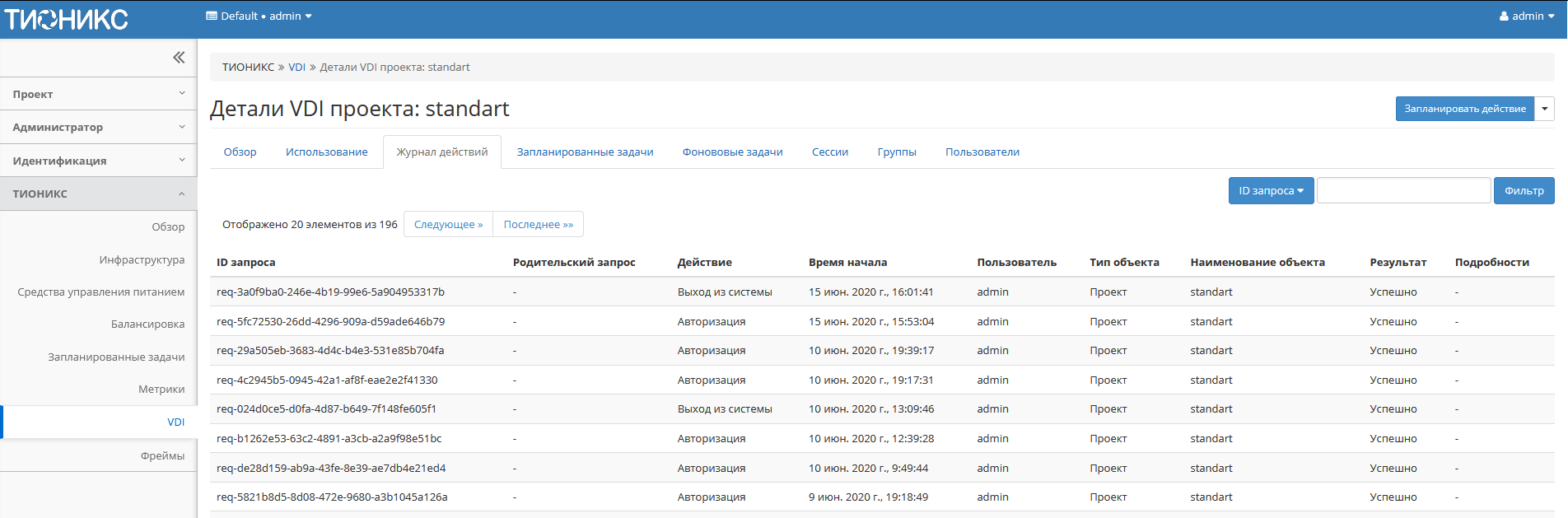Click the Запланировать действие button
Viewport: 1568px width, 518px height.
[x=1464, y=109]
